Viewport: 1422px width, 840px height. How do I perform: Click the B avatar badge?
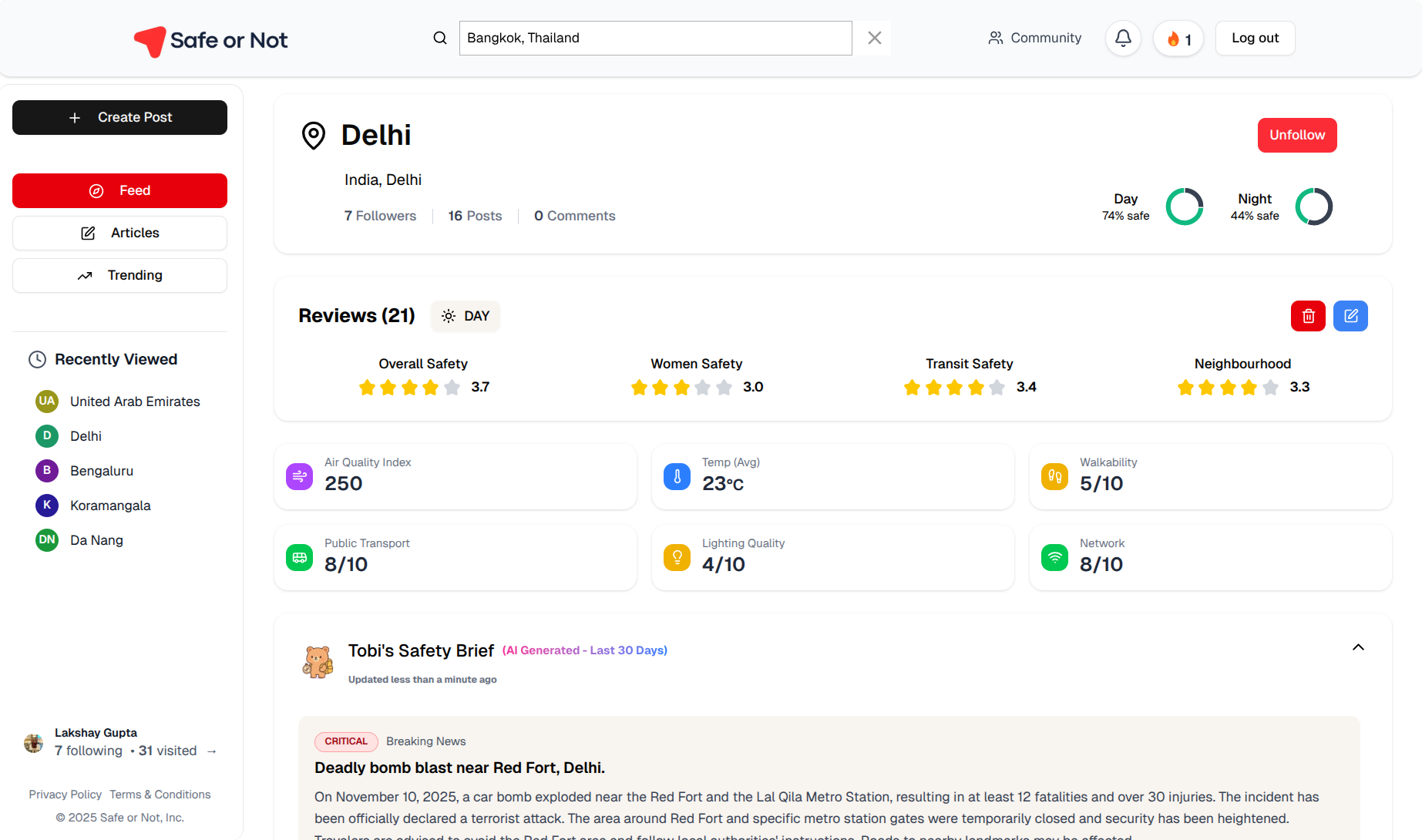tap(47, 470)
